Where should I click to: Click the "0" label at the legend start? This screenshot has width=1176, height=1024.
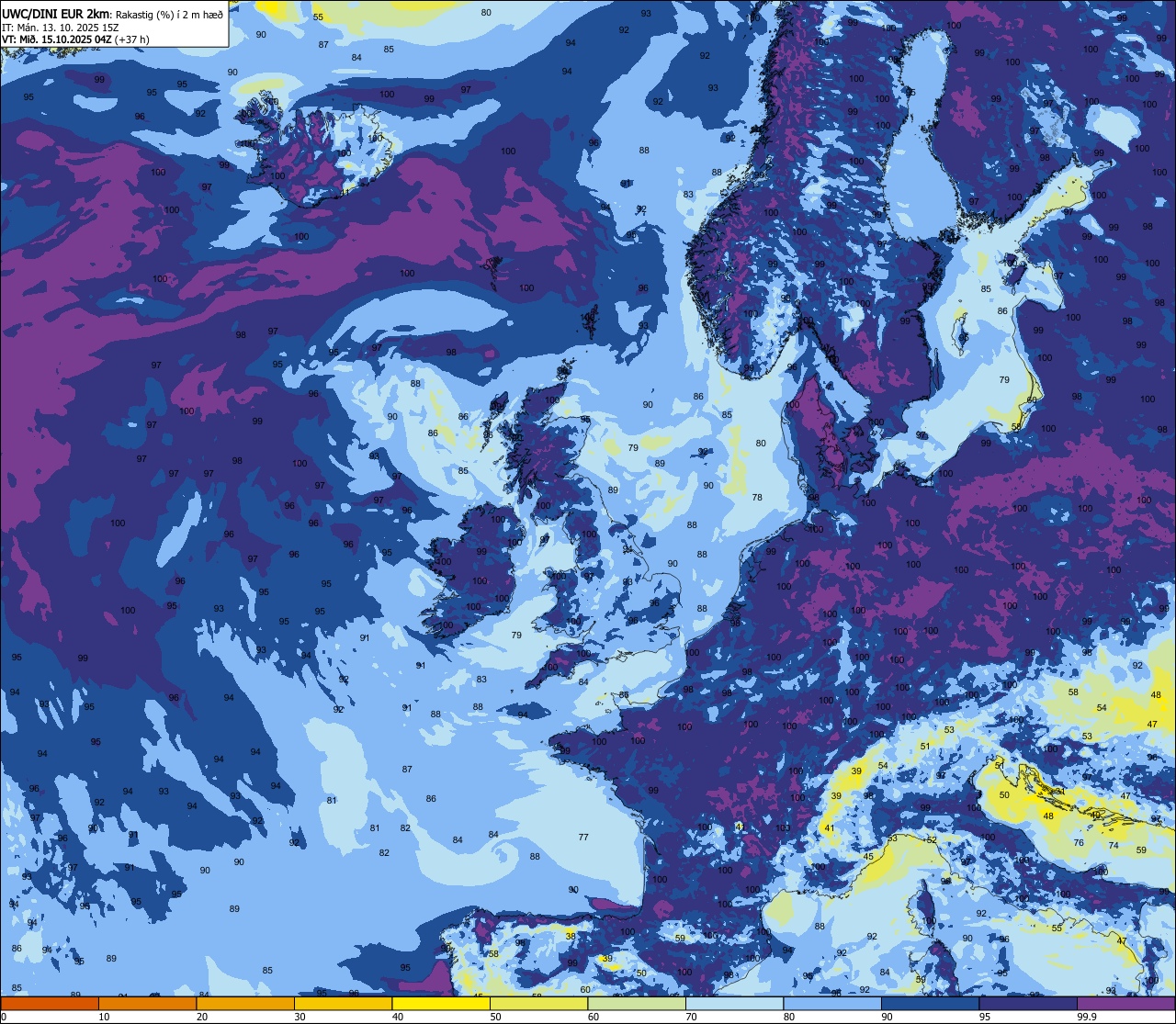(x=5, y=1017)
